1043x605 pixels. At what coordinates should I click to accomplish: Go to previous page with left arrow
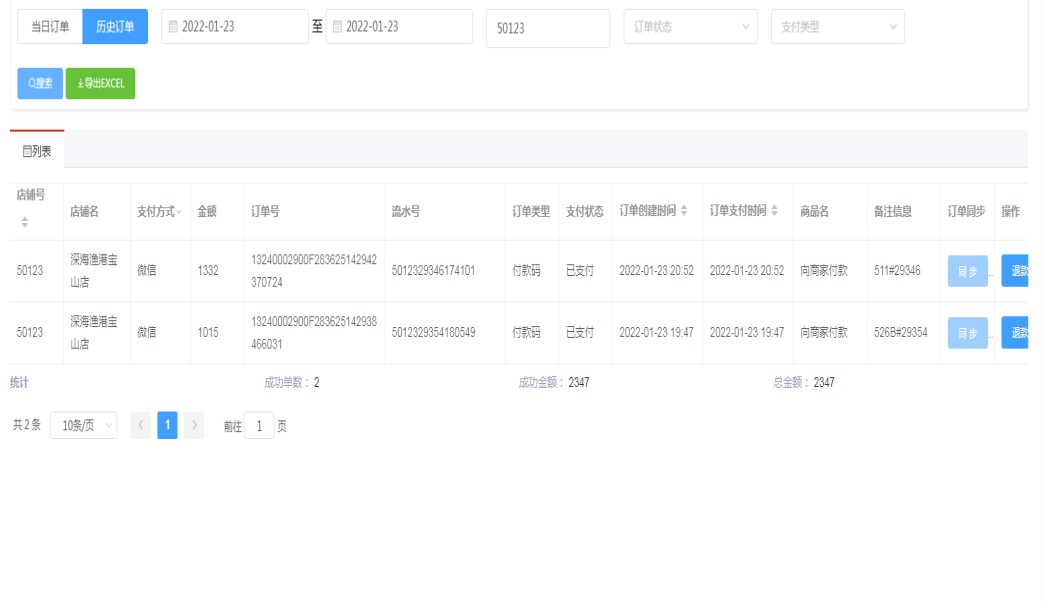click(x=141, y=425)
